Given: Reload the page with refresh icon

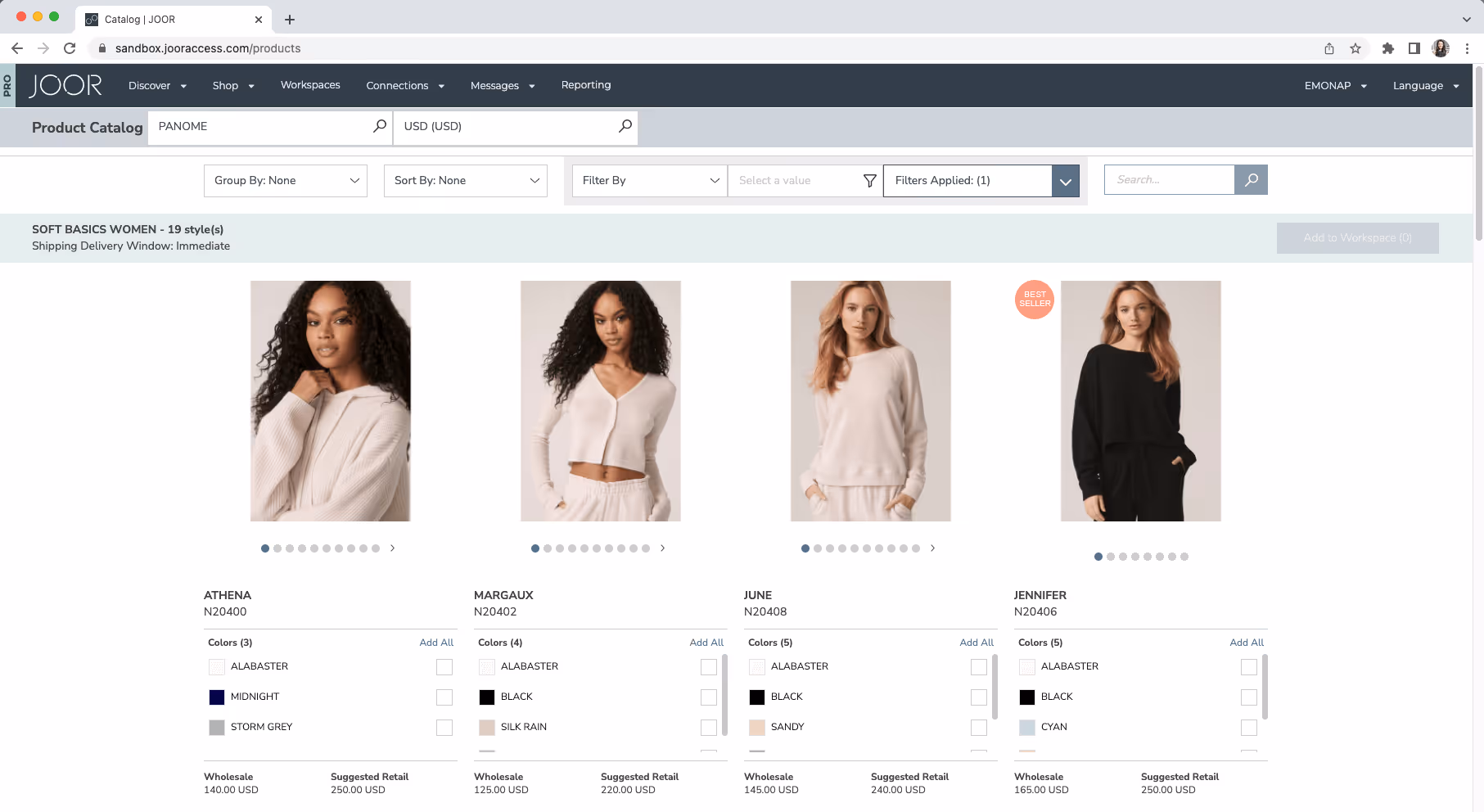Looking at the screenshot, I should click(x=70, y=48).
